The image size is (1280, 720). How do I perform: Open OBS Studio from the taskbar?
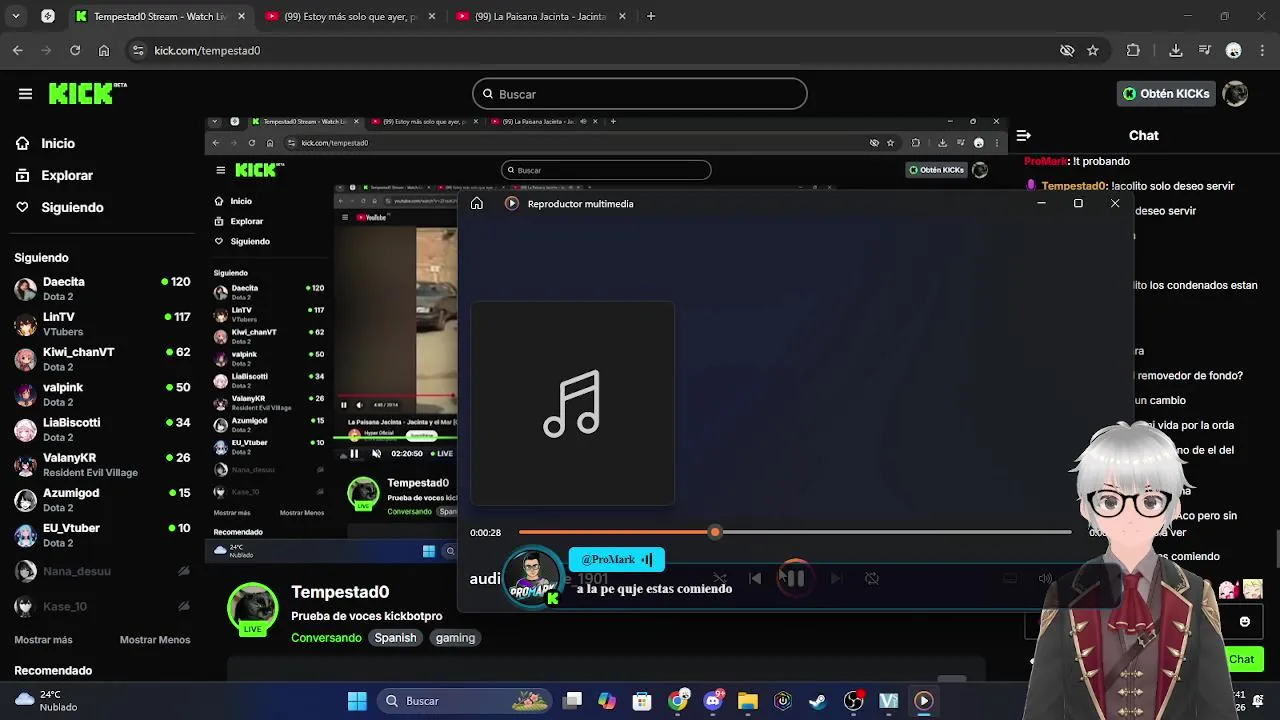(854, 701)
